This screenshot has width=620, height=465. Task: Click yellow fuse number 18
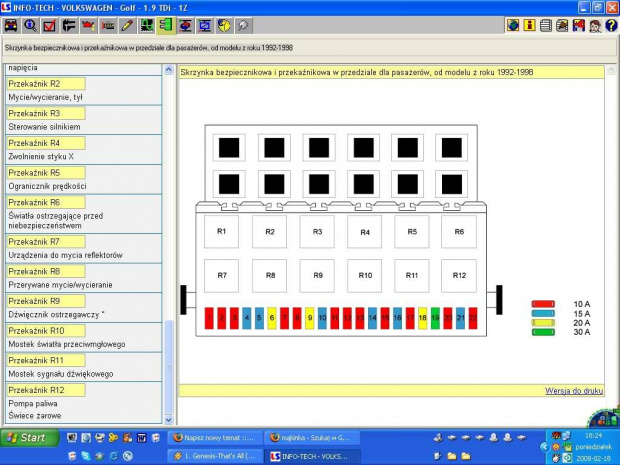coord(423,318)
